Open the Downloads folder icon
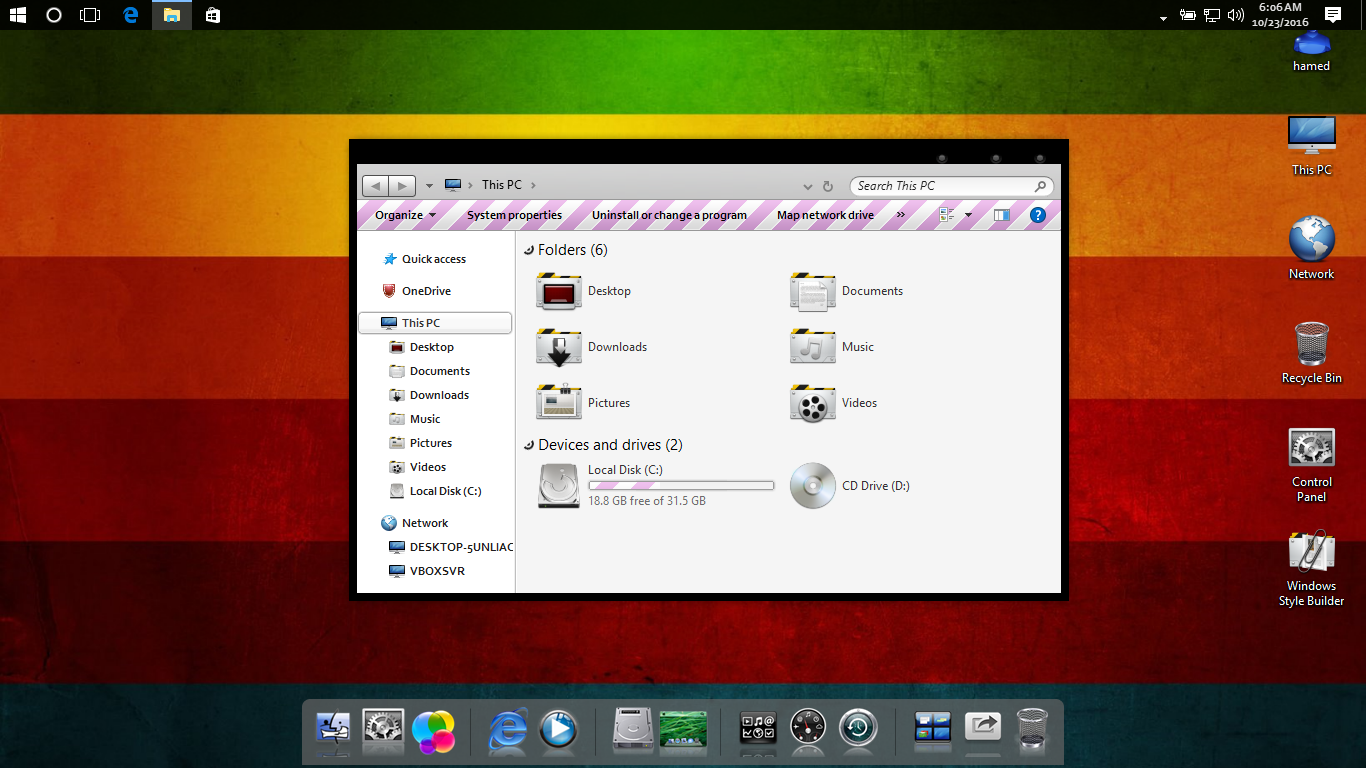This screenshot has height=768, width=1366. pyautogui.click(x=559, y=348)
